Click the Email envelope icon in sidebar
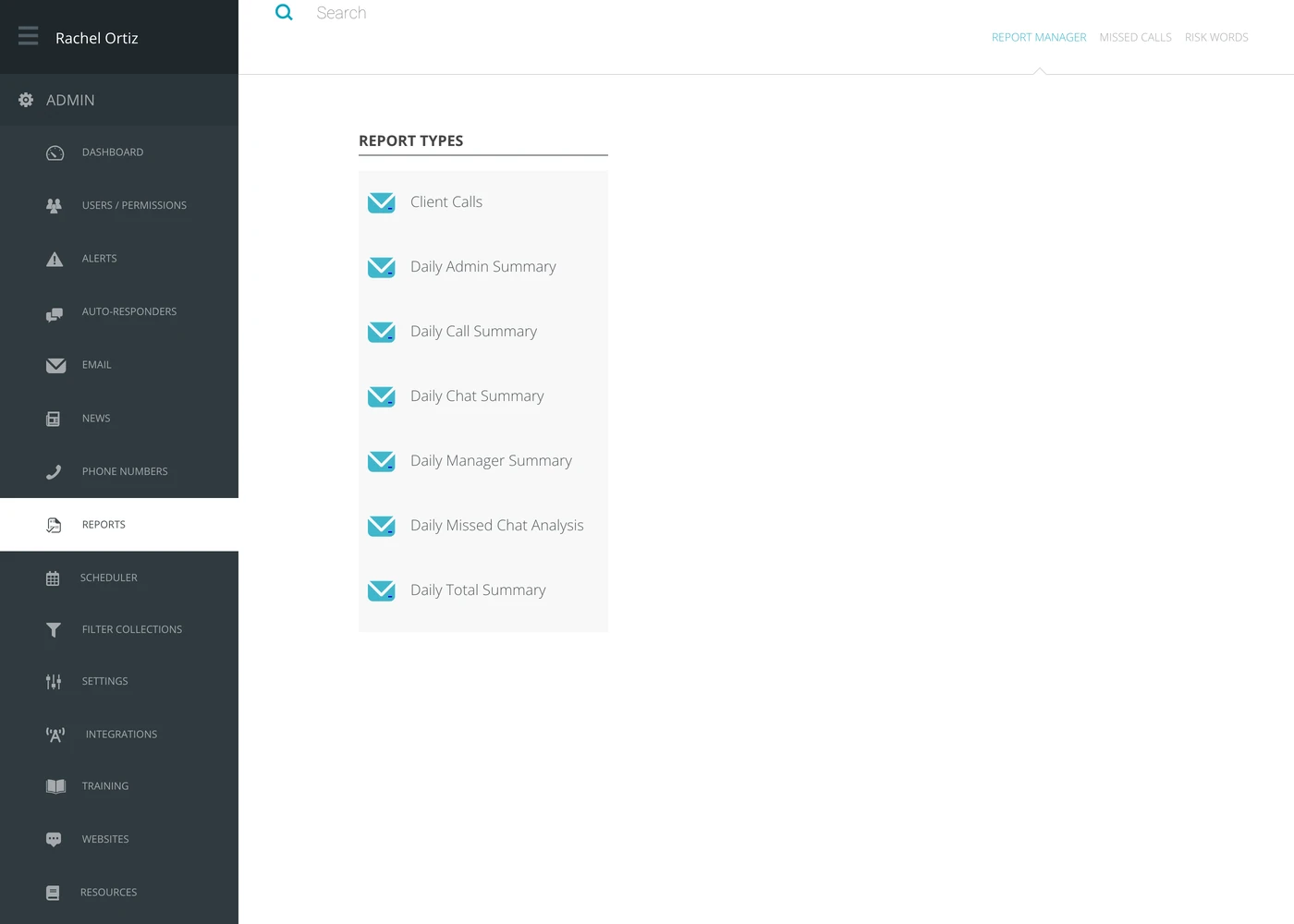This screenshot has width=1294, height=924. [x=55, y=365]
